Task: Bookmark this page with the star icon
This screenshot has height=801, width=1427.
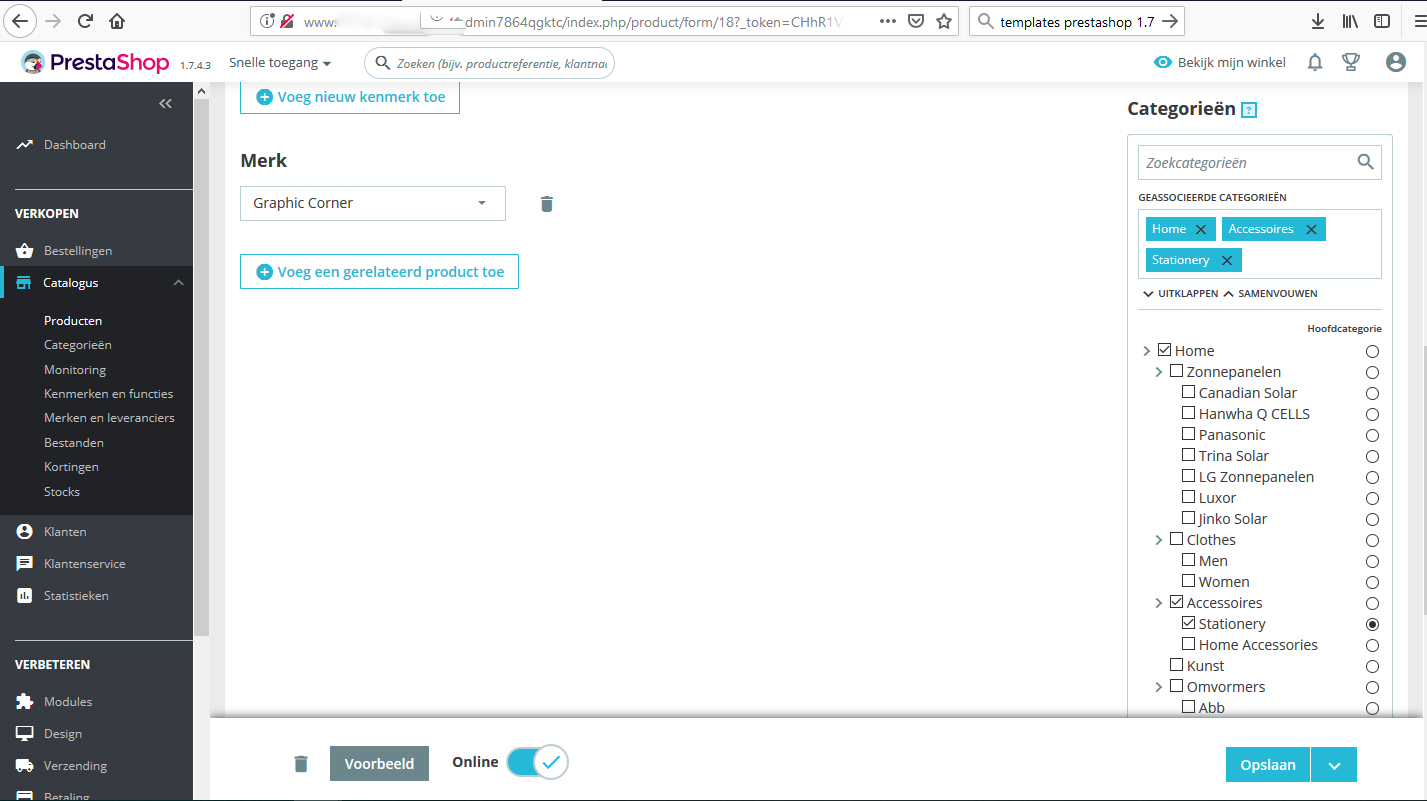Action: 943,21
